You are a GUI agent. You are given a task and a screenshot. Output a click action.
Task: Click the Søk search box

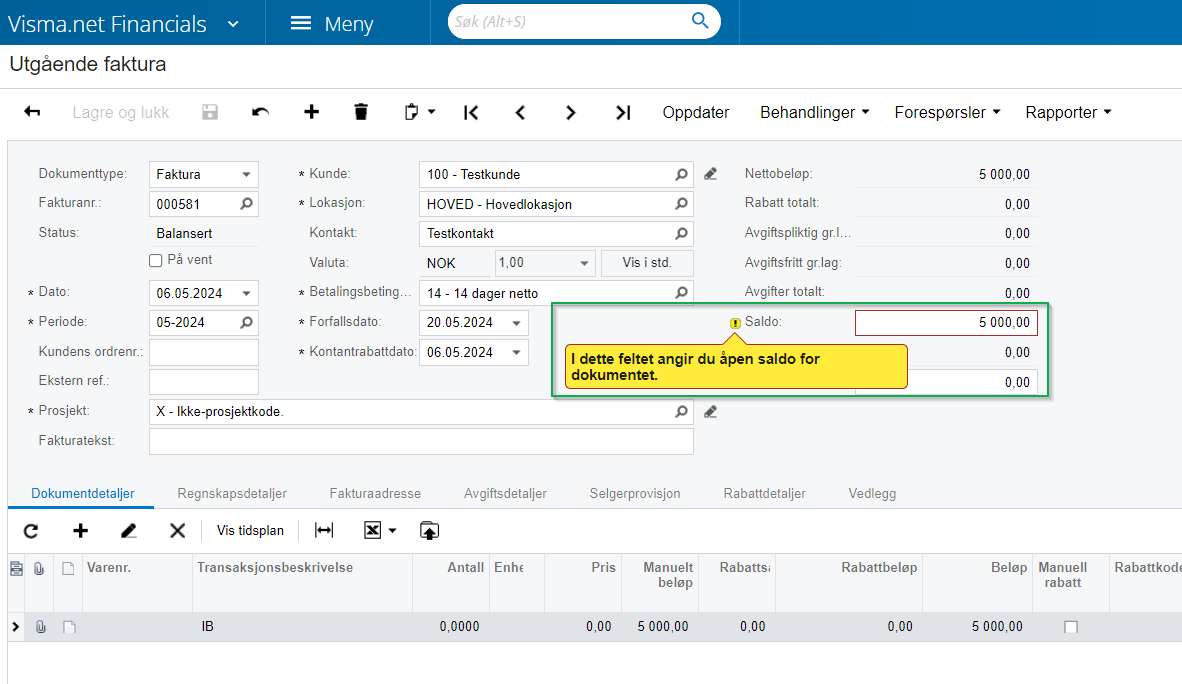click(x=571, y=22)
